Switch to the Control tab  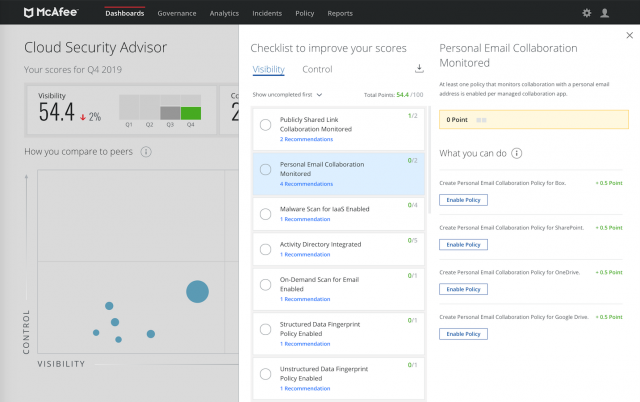click(x=317, y=69)
